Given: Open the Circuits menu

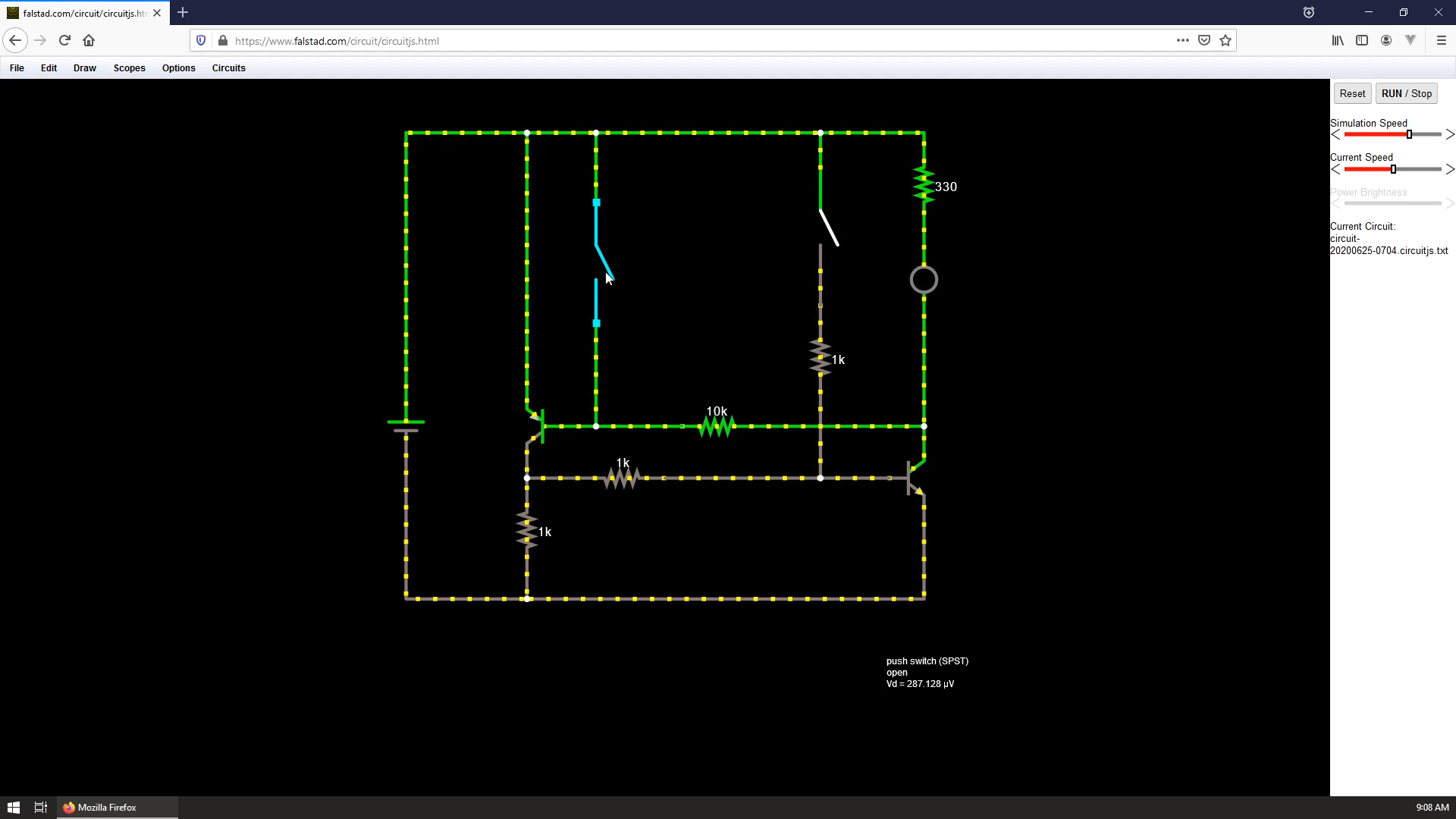Looking at the screenshot, I should [228, 67].
